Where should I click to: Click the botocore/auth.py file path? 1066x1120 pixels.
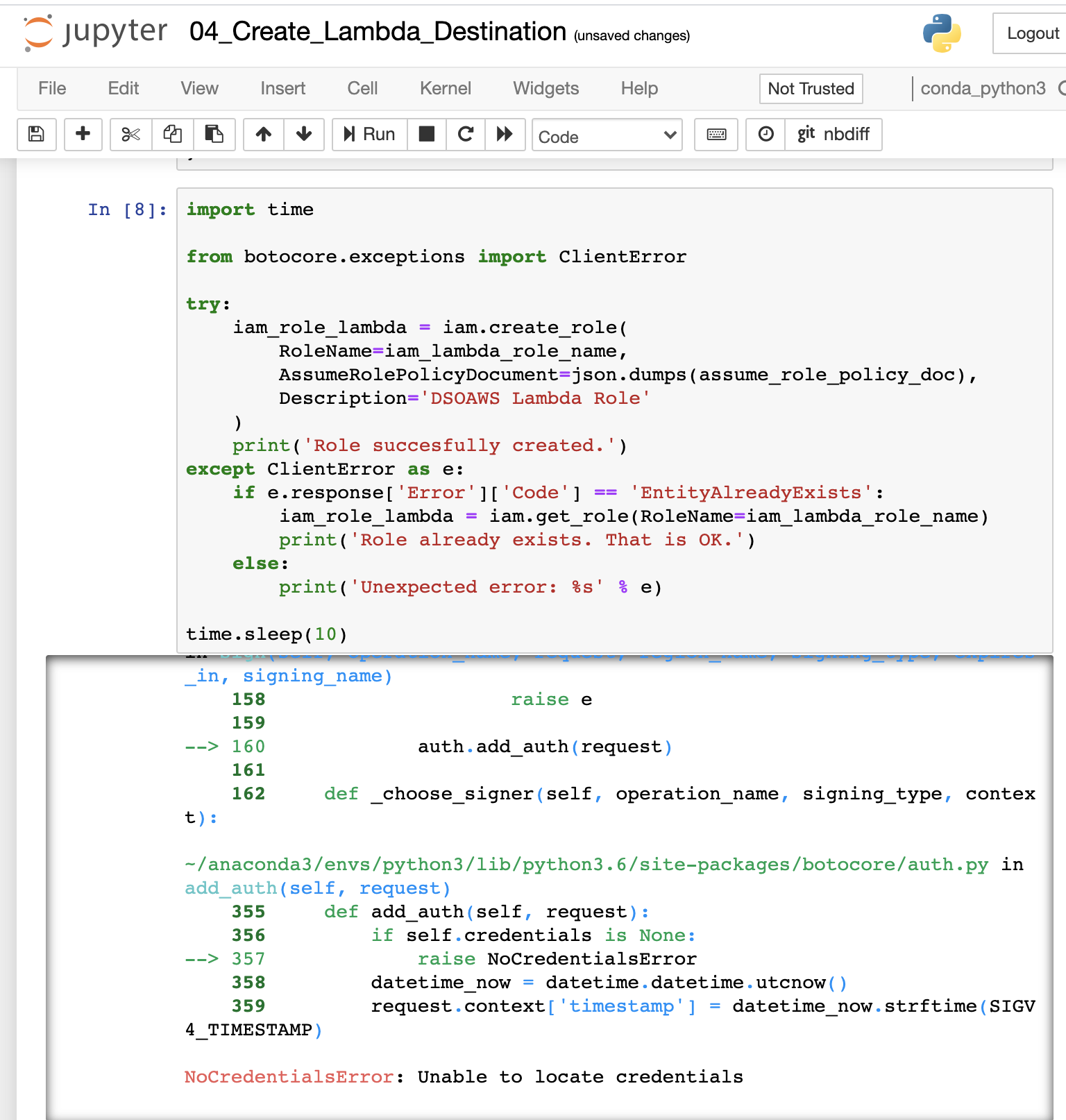pyautogui.click(x=586, y=865)
